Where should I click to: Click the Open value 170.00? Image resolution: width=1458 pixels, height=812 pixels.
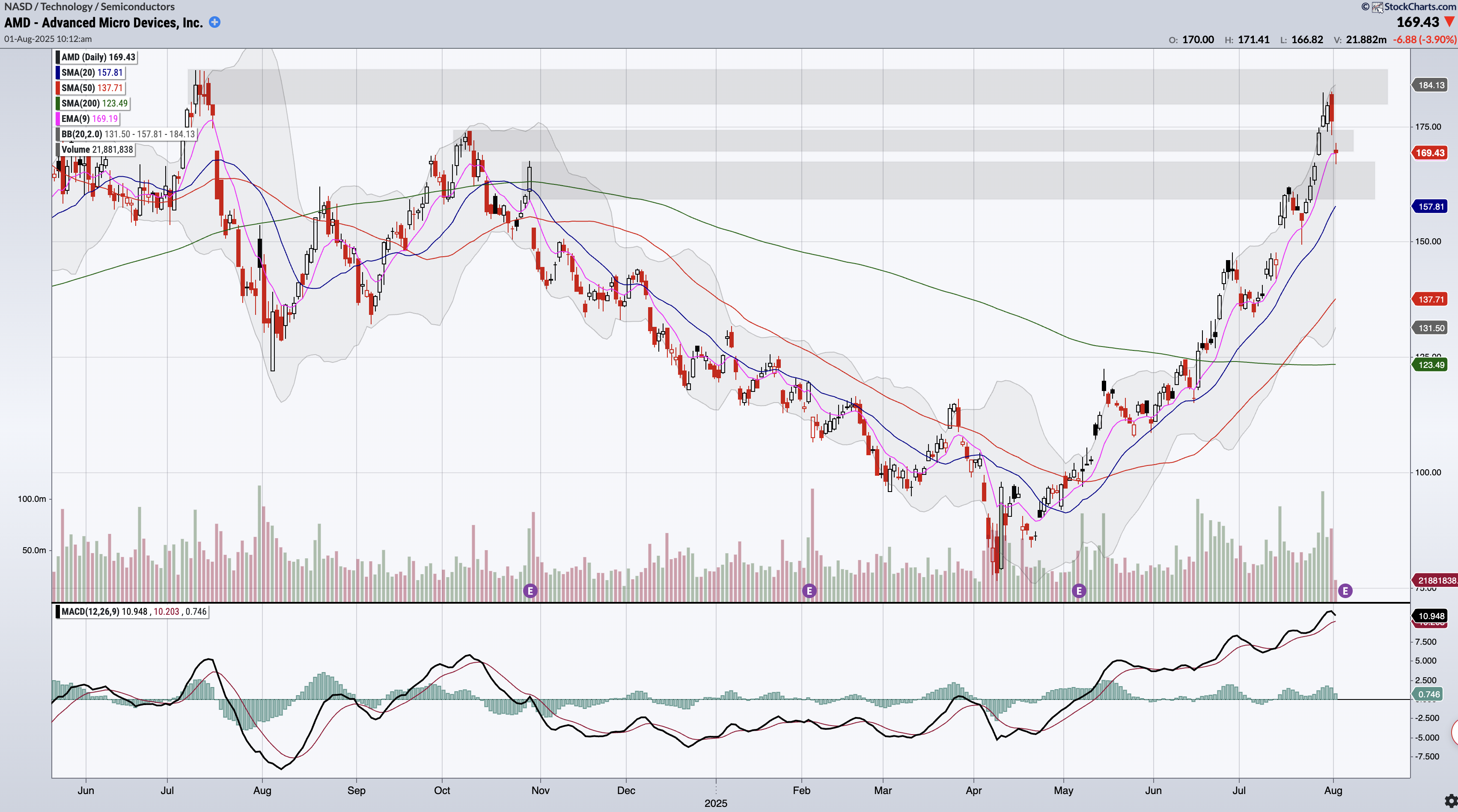tap(1198, 40)
